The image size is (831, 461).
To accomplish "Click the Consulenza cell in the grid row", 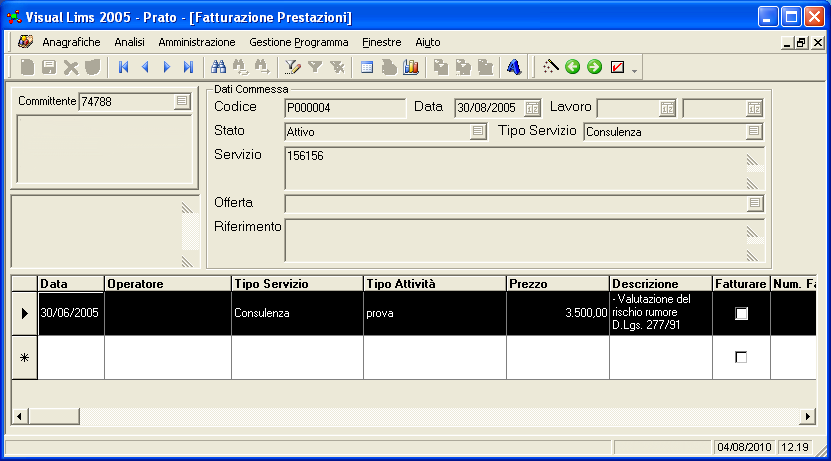I will click(297, 313).
